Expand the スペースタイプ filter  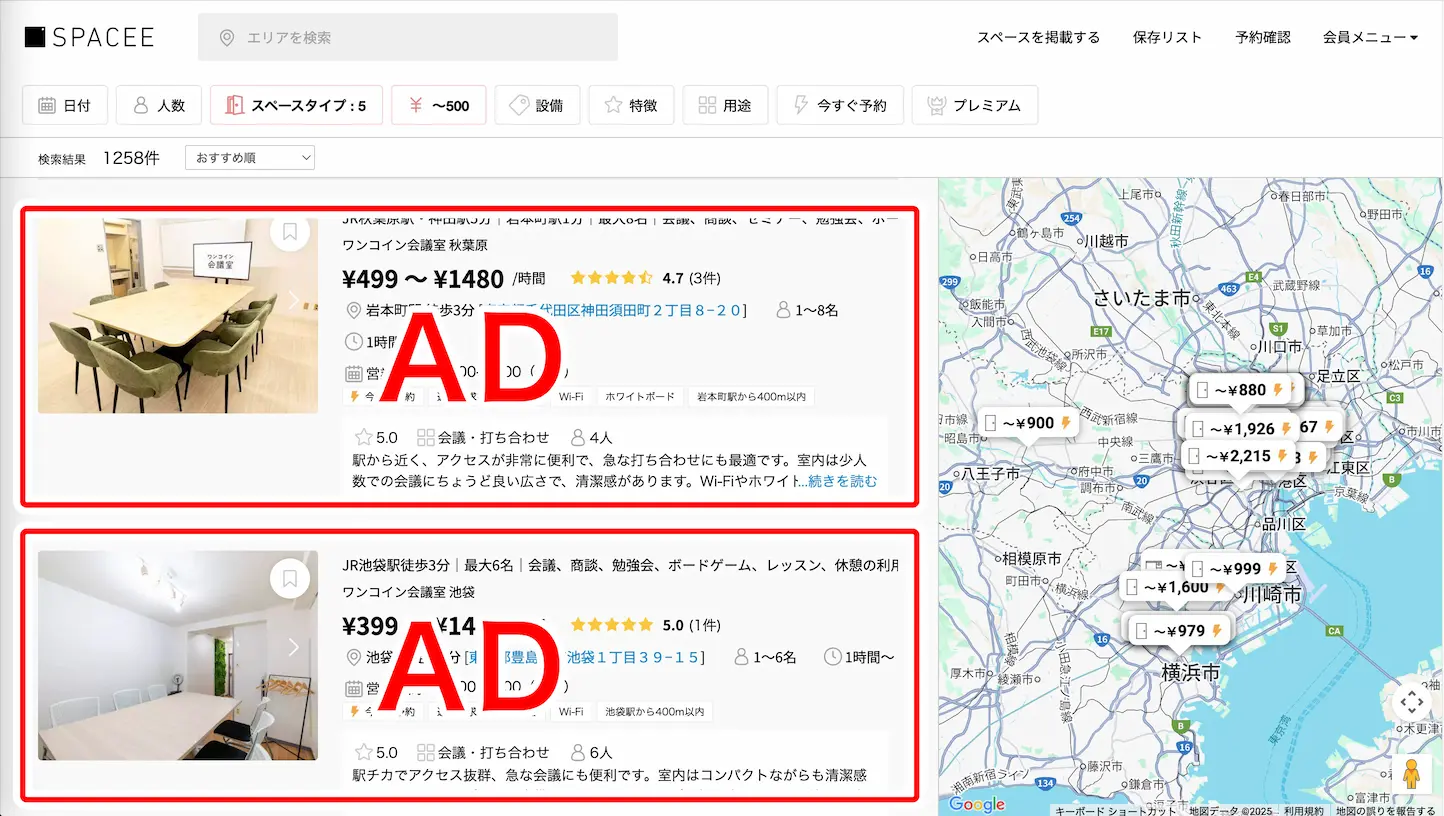pos(296,104)
